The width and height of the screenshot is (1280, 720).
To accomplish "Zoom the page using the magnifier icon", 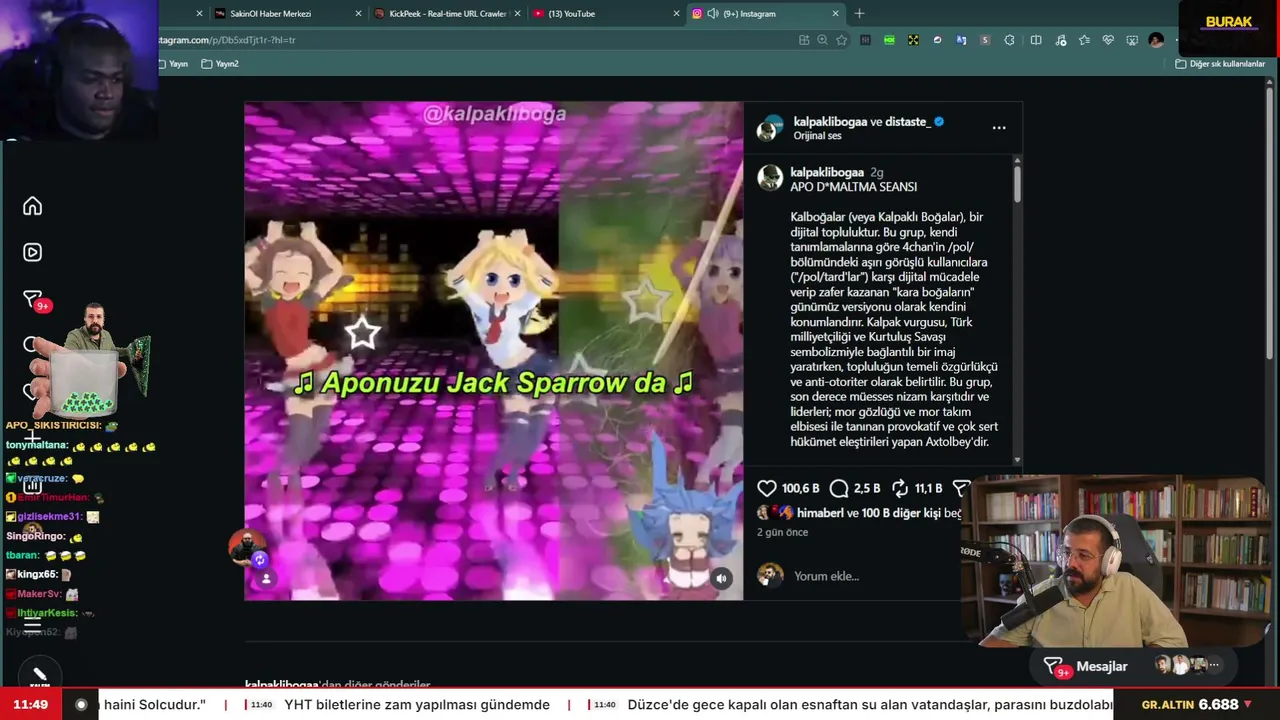I will point(823,40).
